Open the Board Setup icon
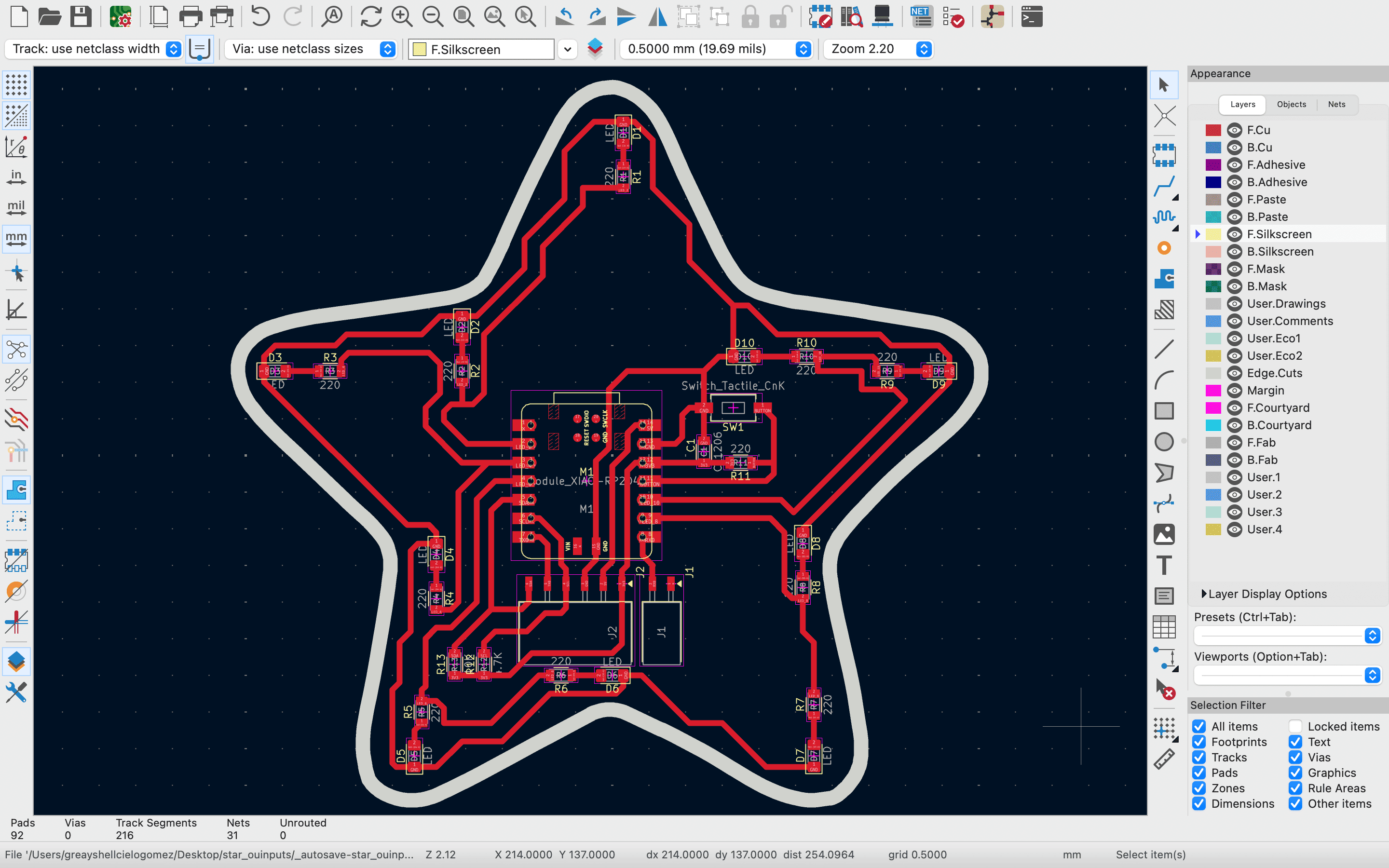 121,17
